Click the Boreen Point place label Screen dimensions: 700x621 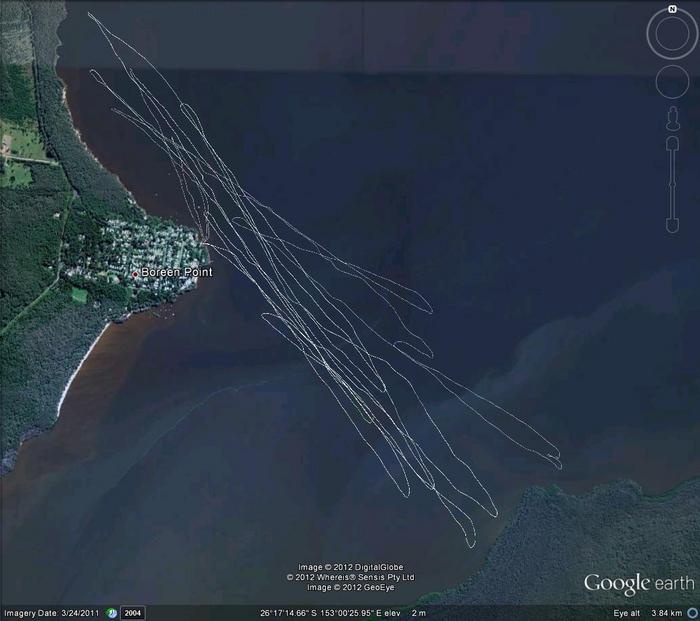pyautogui.click(x=176, y=272)
